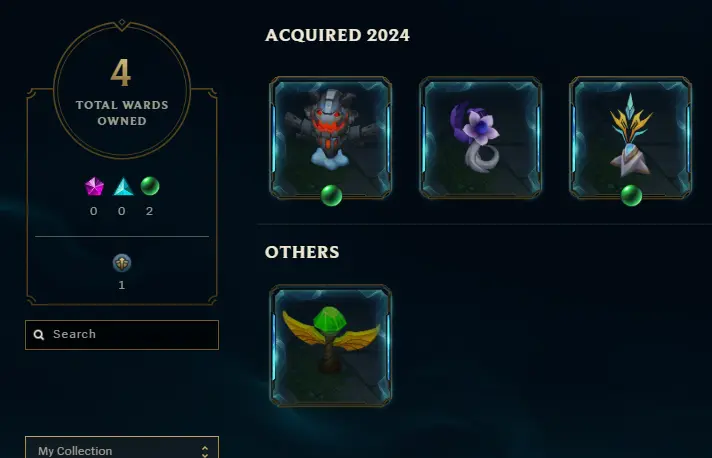712x458 pixels.
Task: Click the round gold emblem icon above 1
Action: (122, 263)
